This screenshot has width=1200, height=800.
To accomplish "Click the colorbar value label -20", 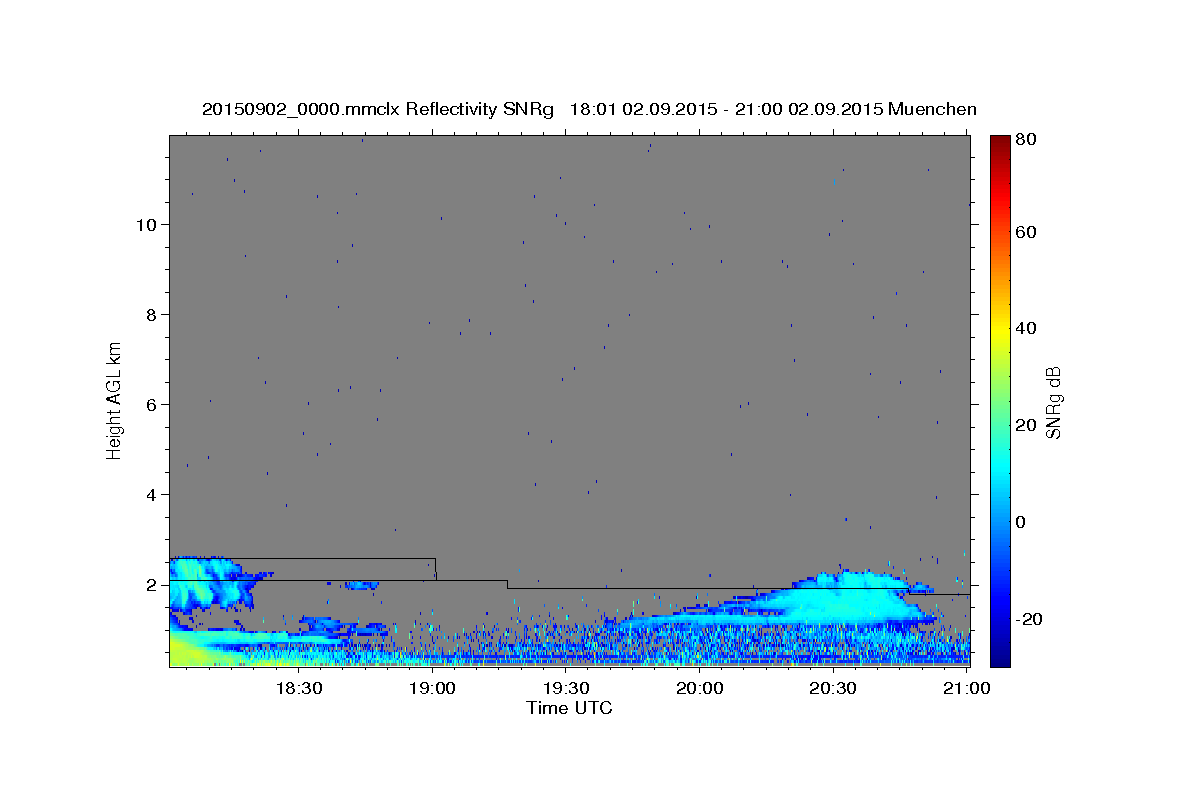I will [x=1030, y=619].
